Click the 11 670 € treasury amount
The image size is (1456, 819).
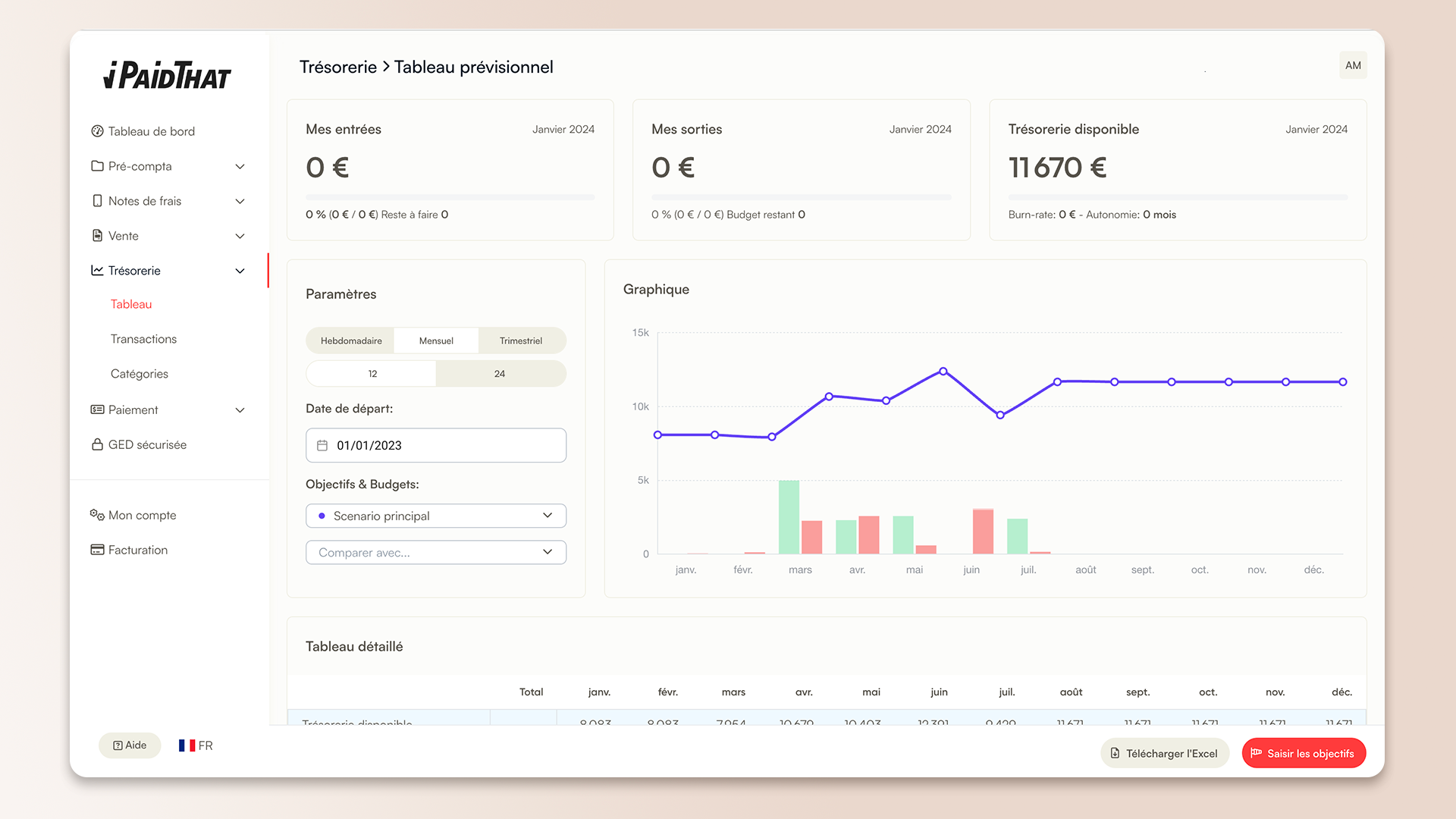coord(1057,168)
